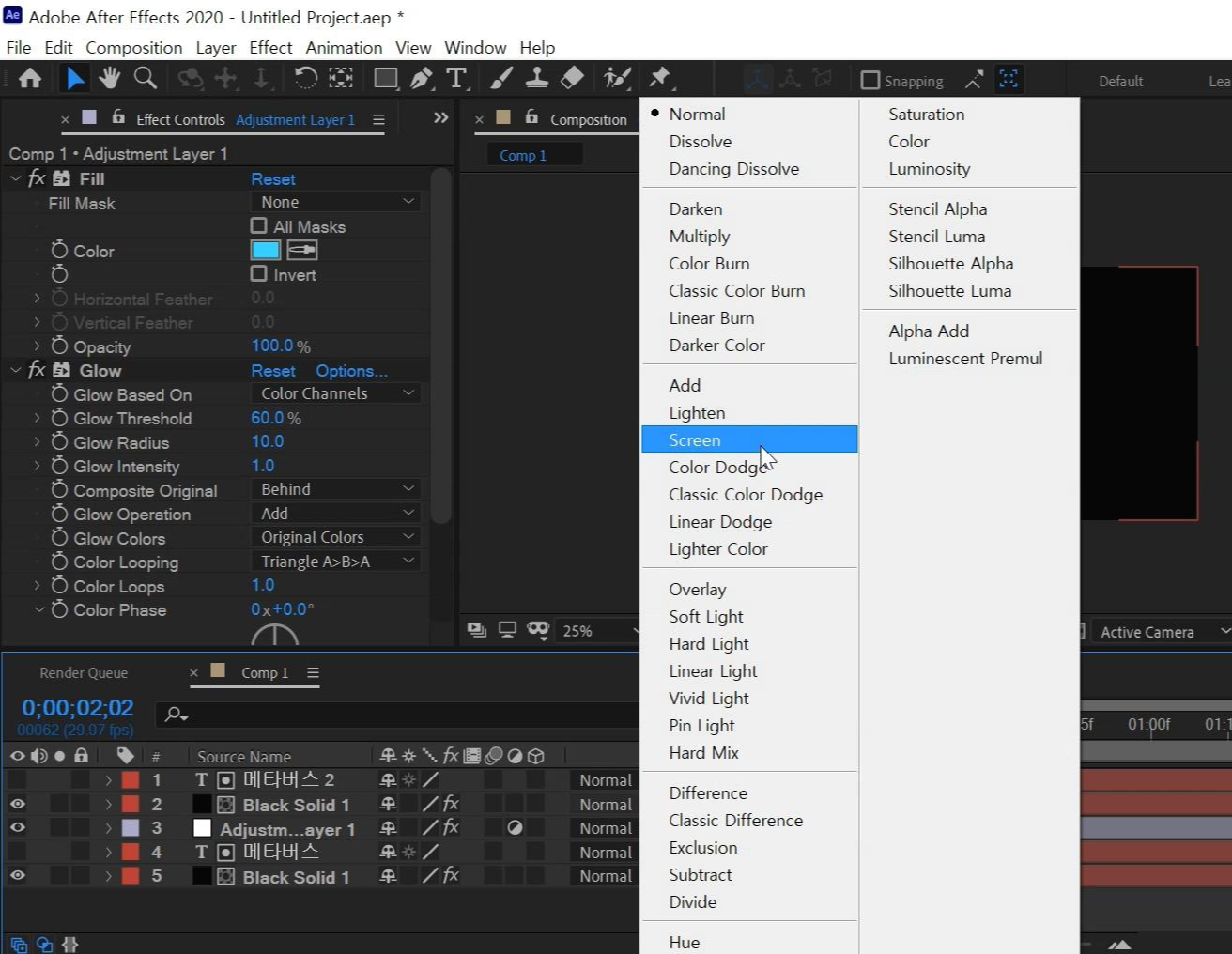1232x954 pixels.
Task: Click the eyedropper next to Fill Color
Action: click(x=301, y=250)
